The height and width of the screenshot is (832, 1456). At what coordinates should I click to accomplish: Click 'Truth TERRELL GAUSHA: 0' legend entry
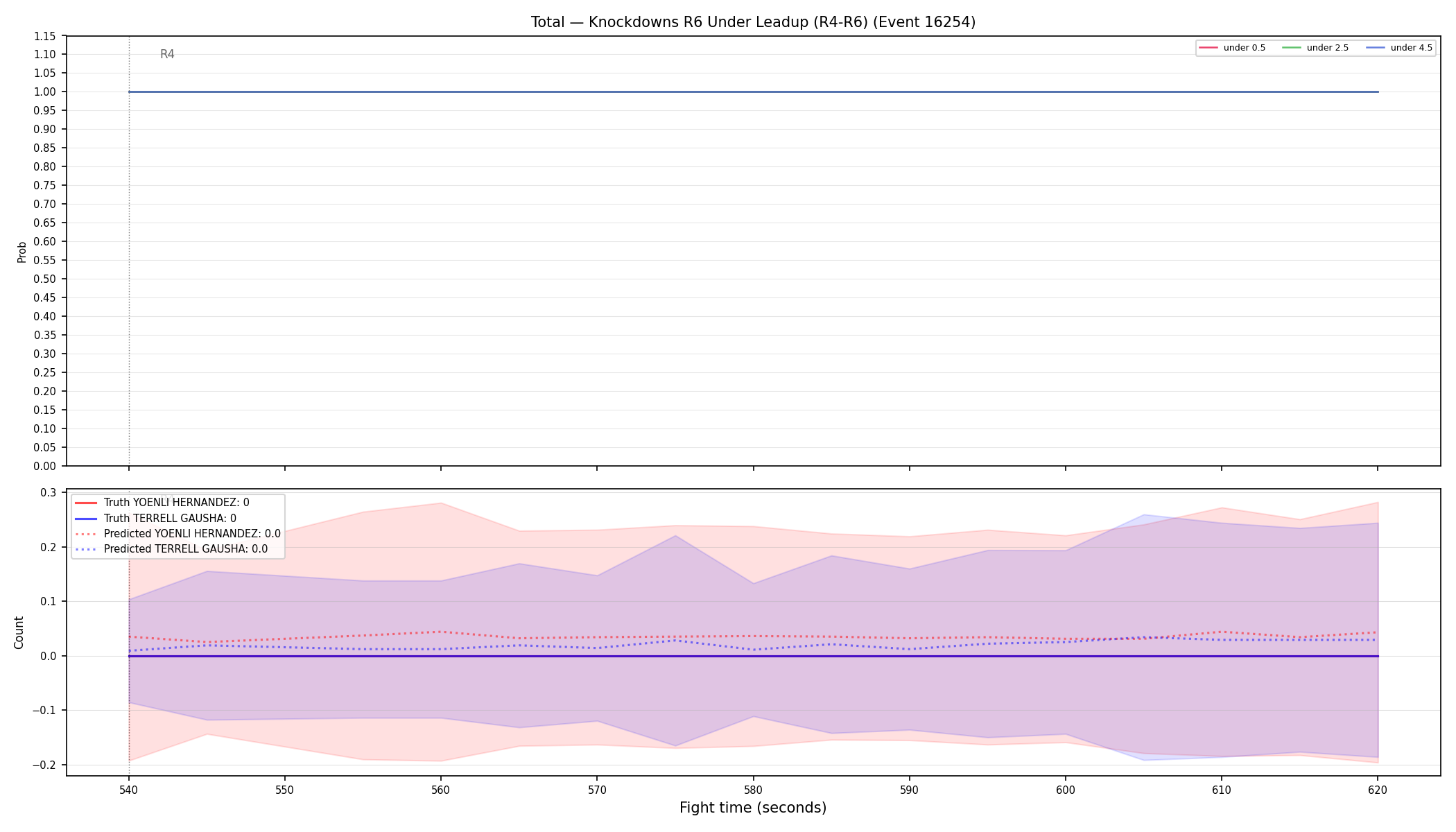155,518
